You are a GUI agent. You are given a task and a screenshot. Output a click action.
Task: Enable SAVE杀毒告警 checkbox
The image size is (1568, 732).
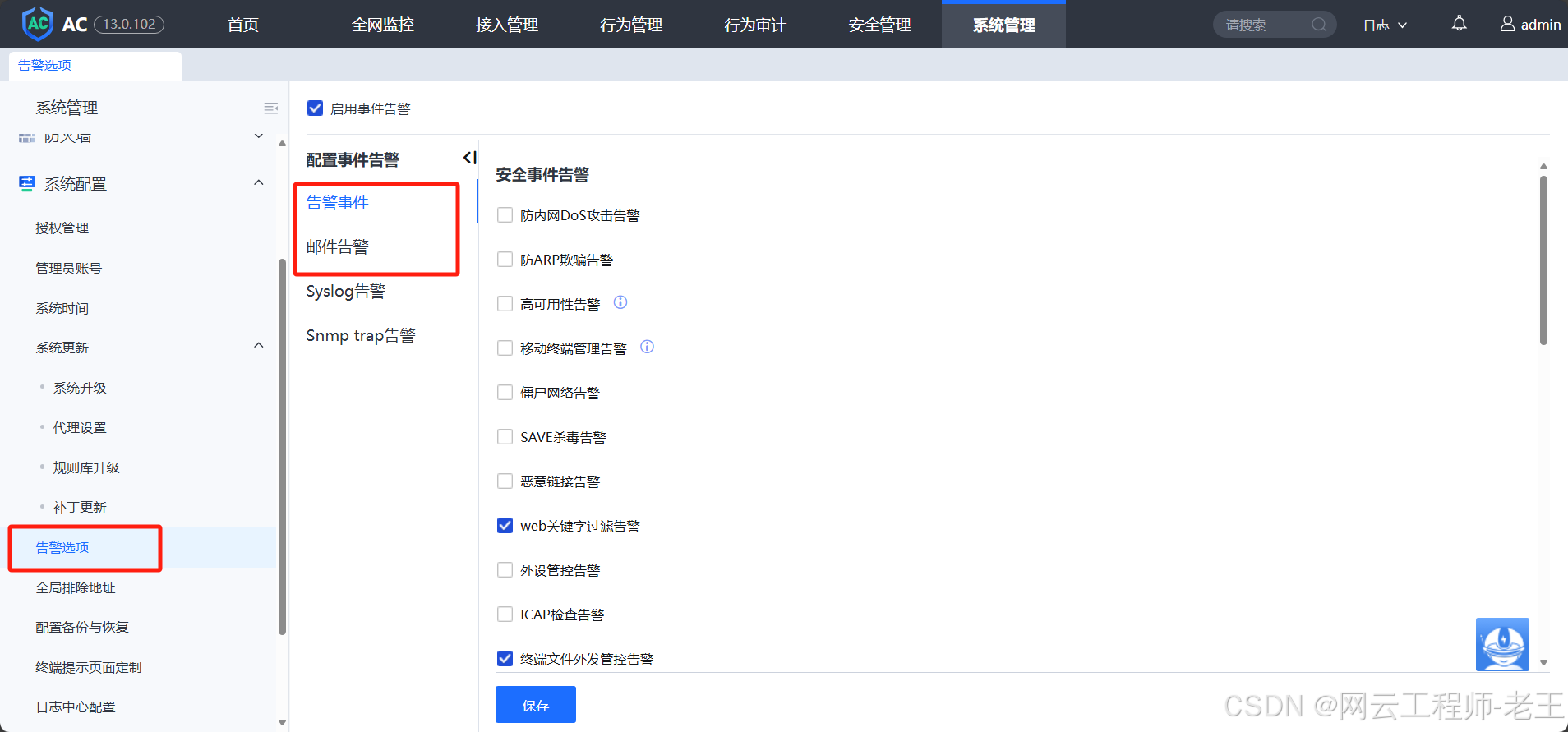(x=505, y=437)
